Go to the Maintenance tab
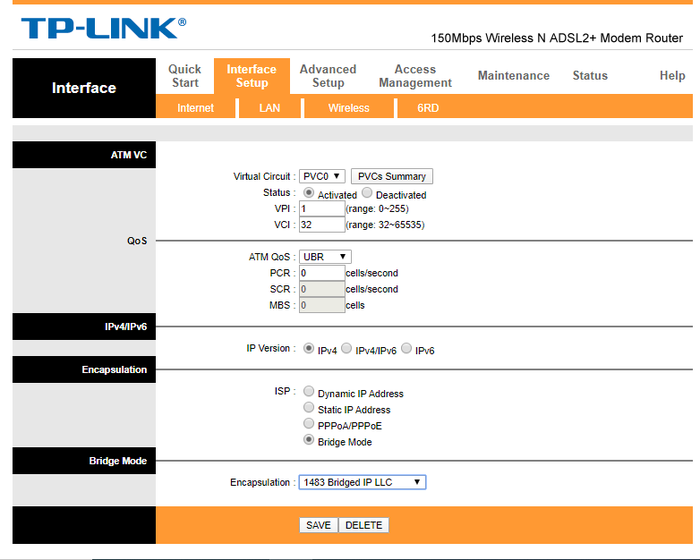700x560 pixels. pyautogui.click(x=513, y=76)
